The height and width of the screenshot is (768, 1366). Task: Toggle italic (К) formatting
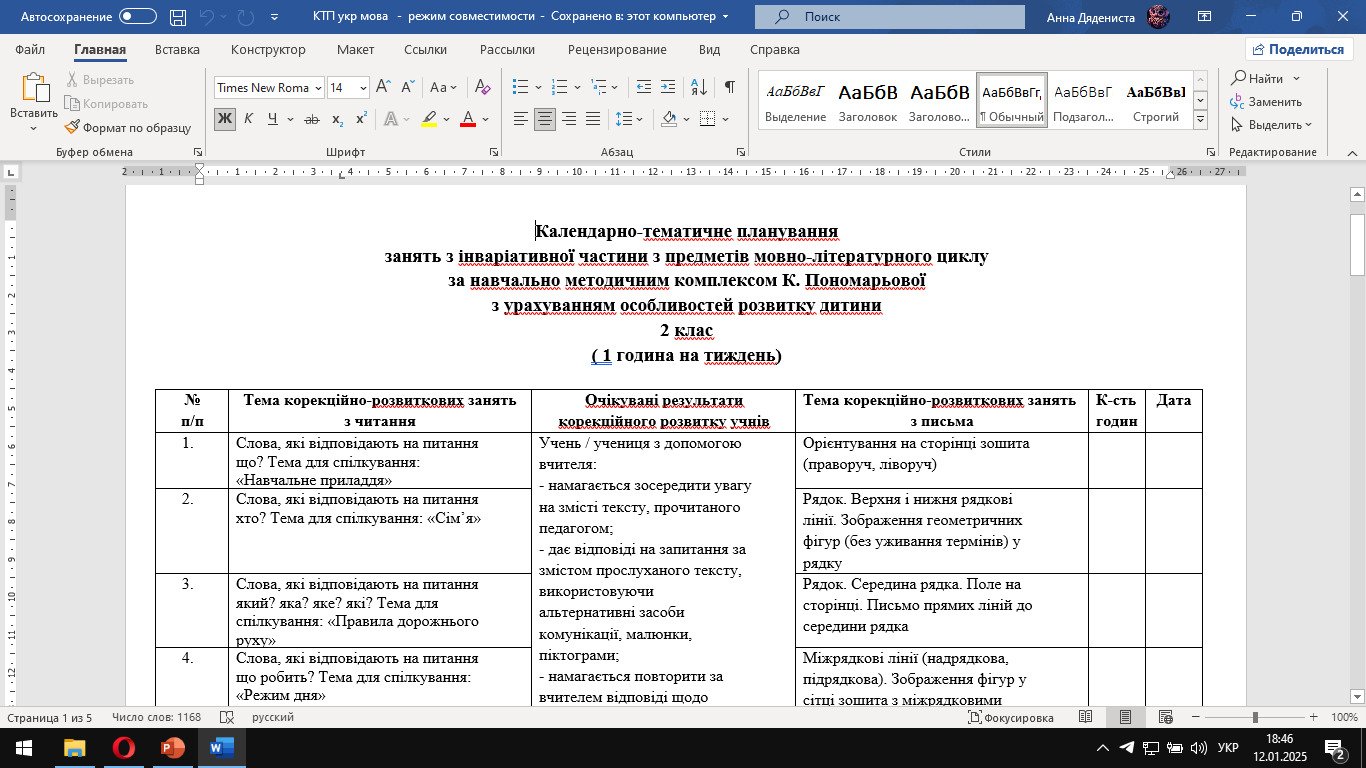pos(247,119)
